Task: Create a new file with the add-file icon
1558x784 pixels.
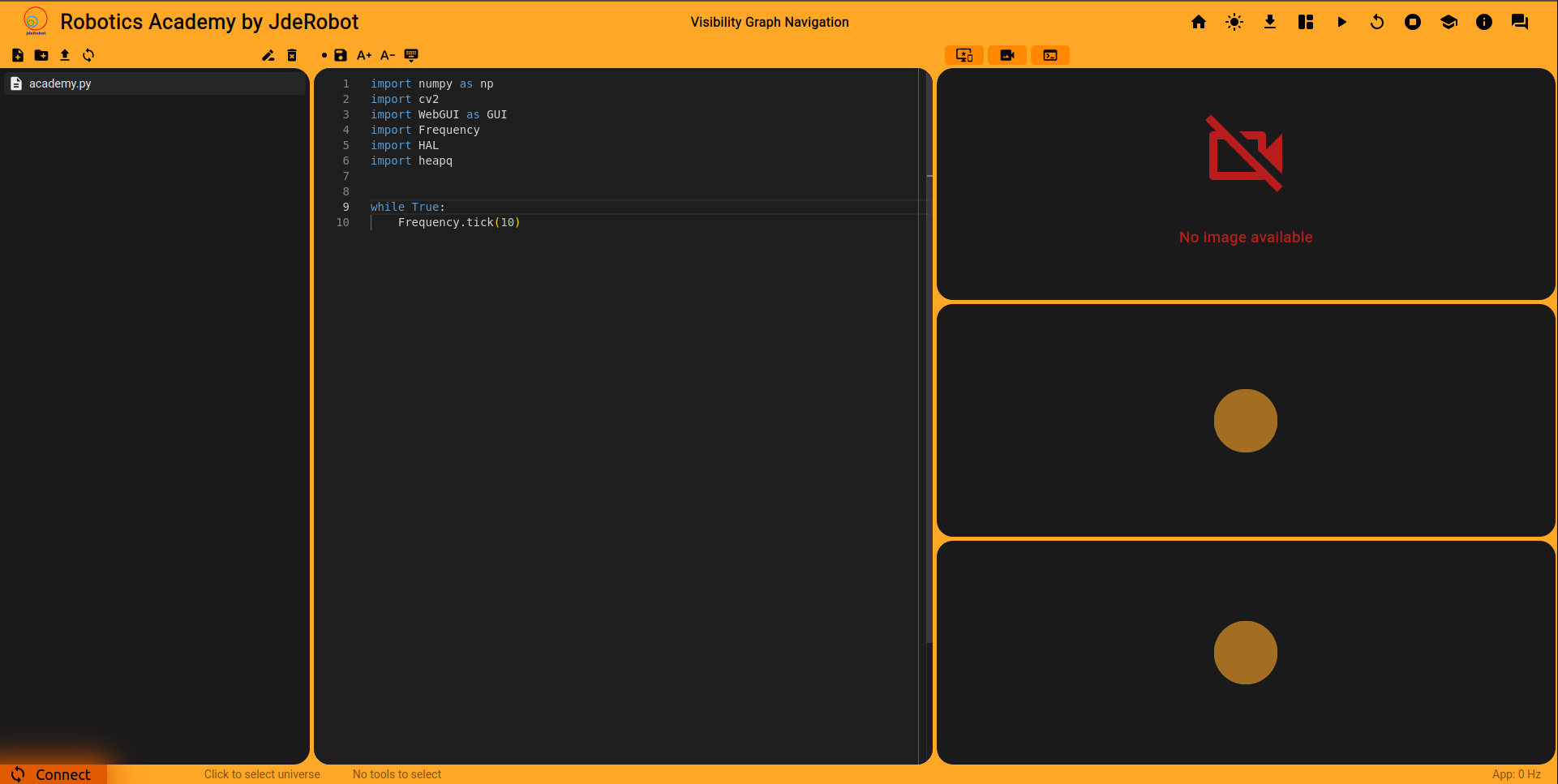Action: 18,55
